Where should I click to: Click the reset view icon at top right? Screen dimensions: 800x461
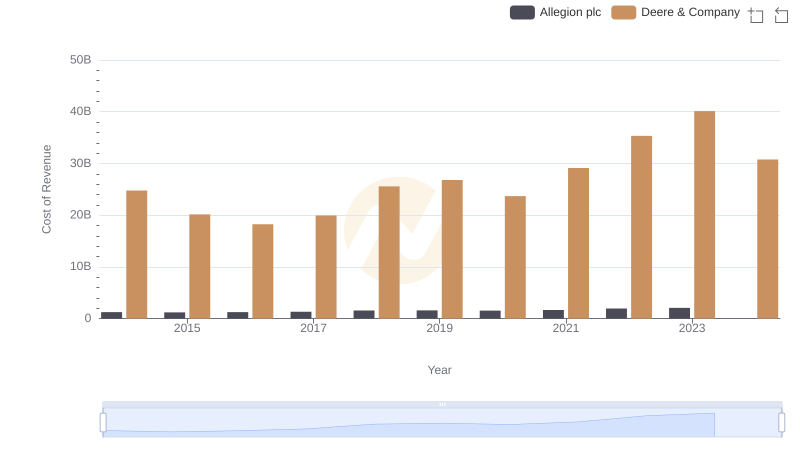(x=782, y=15)
